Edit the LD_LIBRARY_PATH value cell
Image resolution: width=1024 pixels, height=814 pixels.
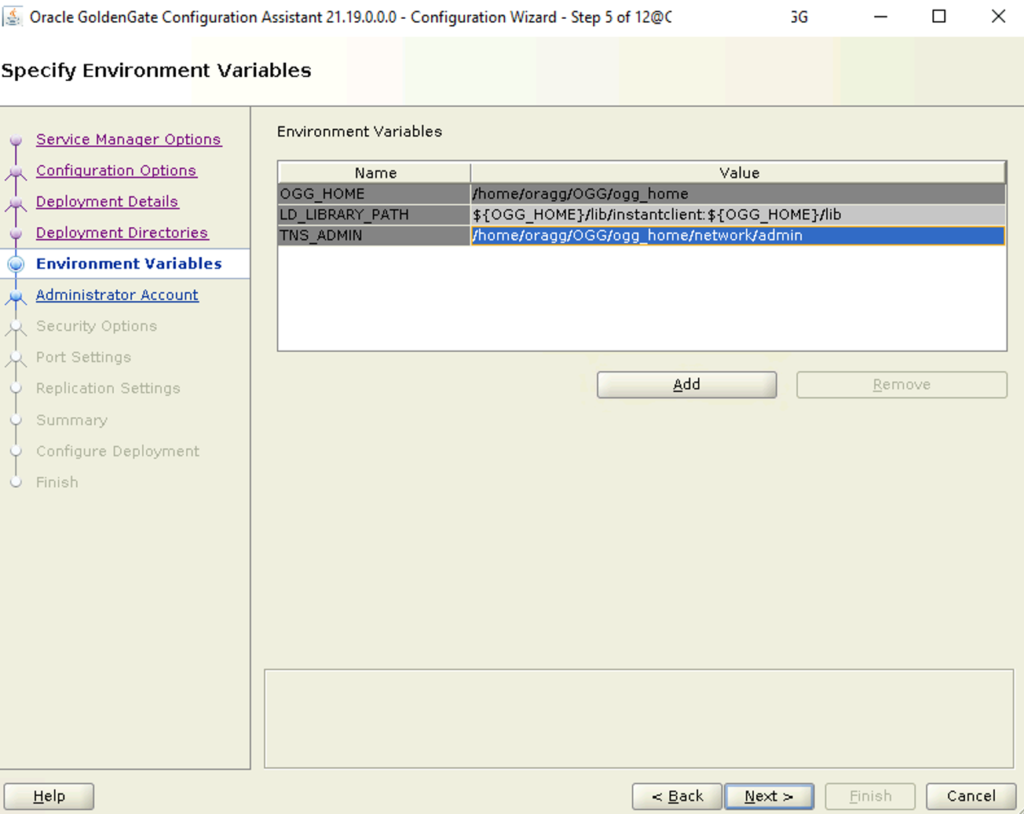tap(738, 214)
